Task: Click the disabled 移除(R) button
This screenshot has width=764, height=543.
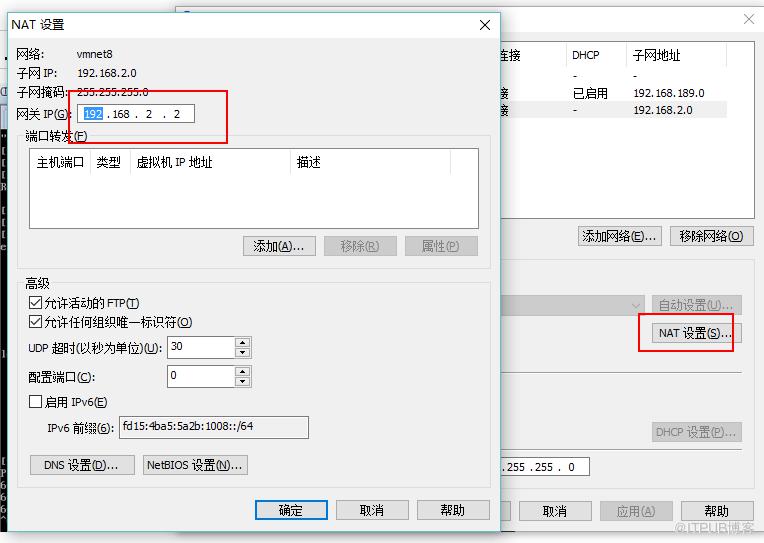Action: pos(360,246)
